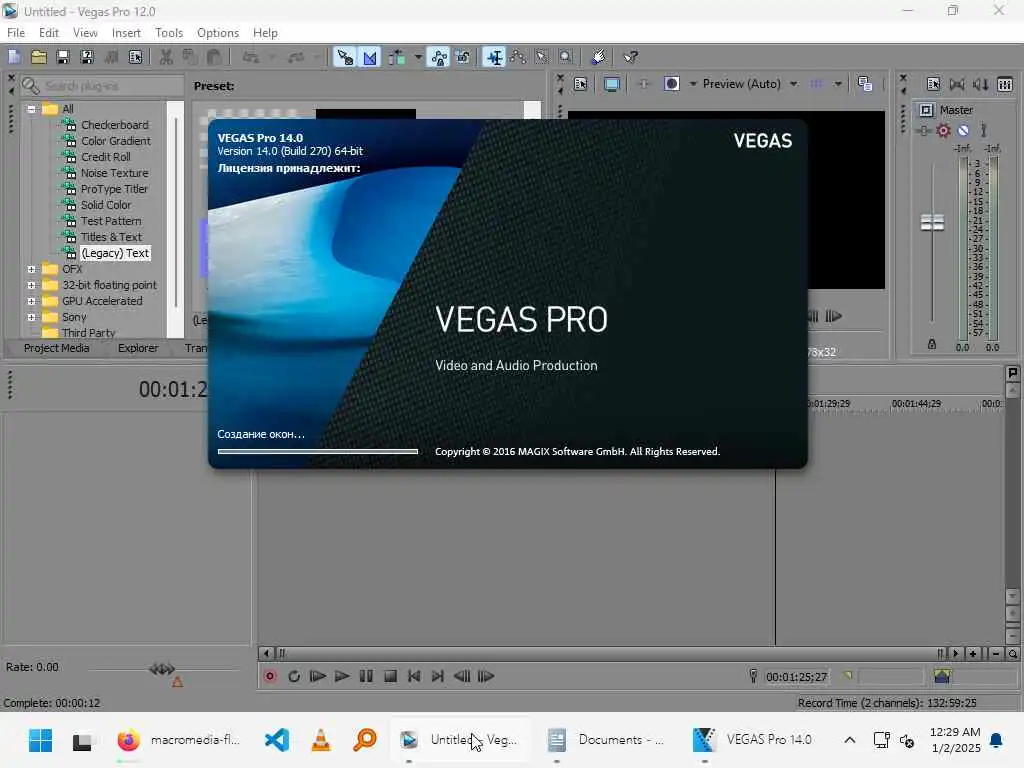Toggle Lock Envelopes to Events button
This screenshot has width=1024, height=768.
coord(439,57)
